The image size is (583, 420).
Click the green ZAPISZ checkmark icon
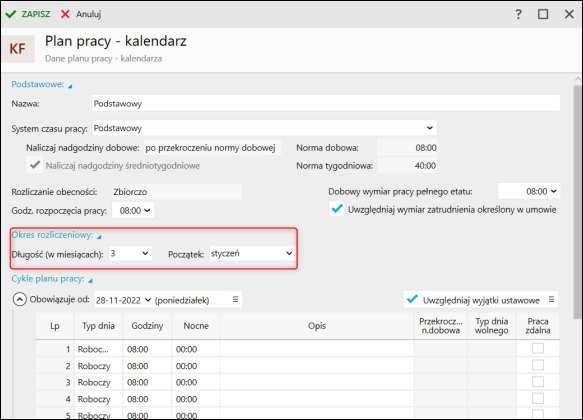click(11, 14)
